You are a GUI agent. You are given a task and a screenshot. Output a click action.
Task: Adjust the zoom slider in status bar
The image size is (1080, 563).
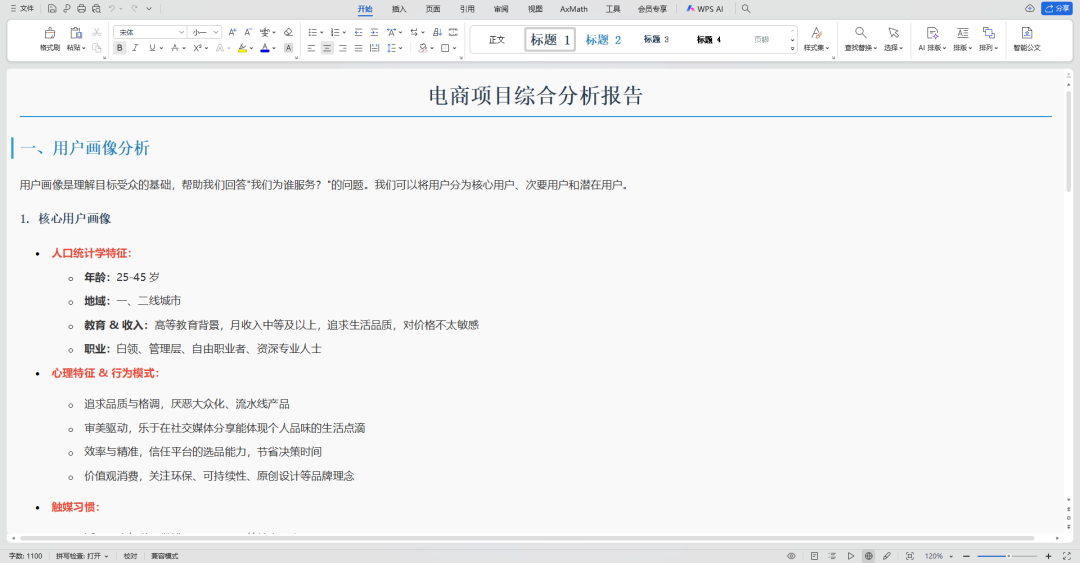[1008, 556]
